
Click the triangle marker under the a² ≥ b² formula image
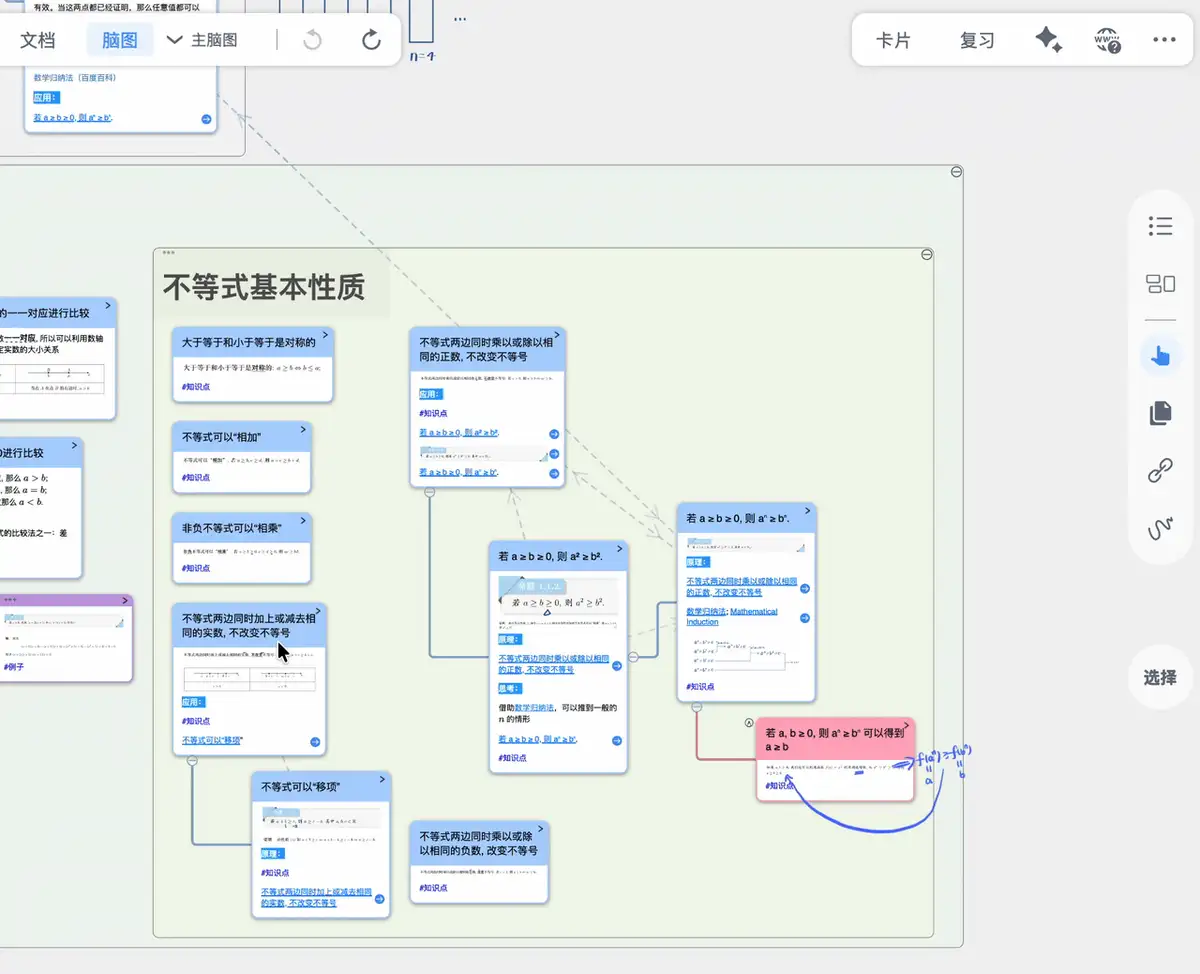tap(547, 613)
